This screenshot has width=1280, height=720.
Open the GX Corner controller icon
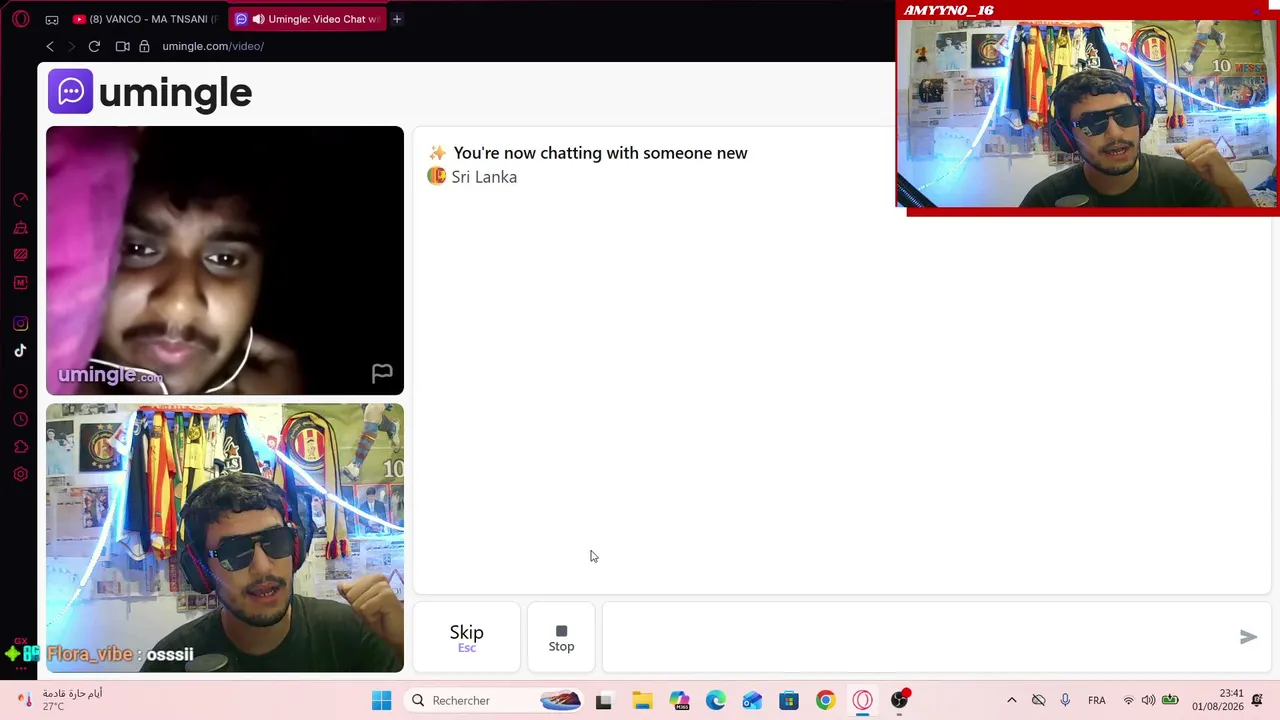[x=52, y=19]
